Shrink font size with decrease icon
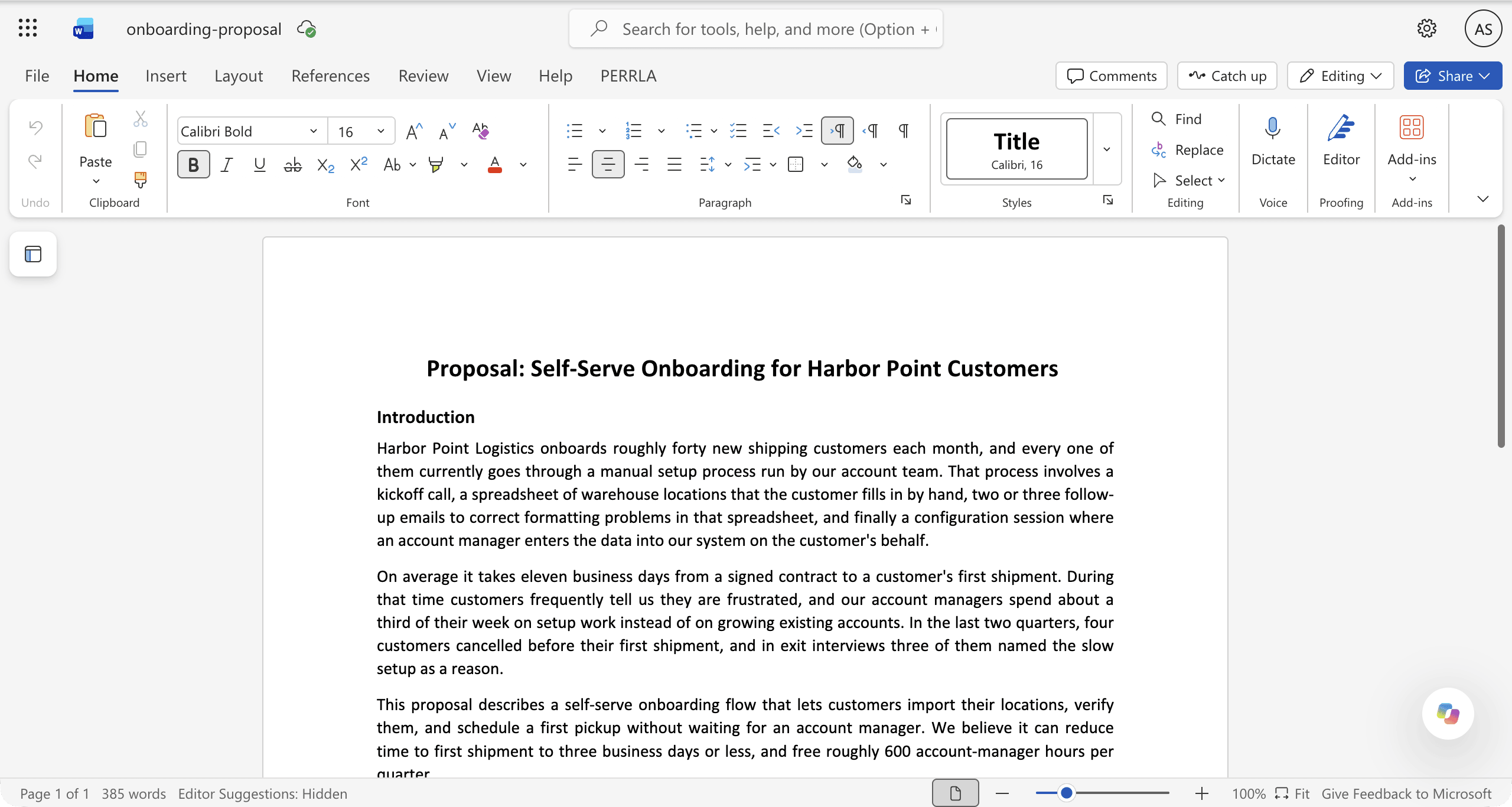The width and height of the screenshot is (1512, 807). [447, 131]
